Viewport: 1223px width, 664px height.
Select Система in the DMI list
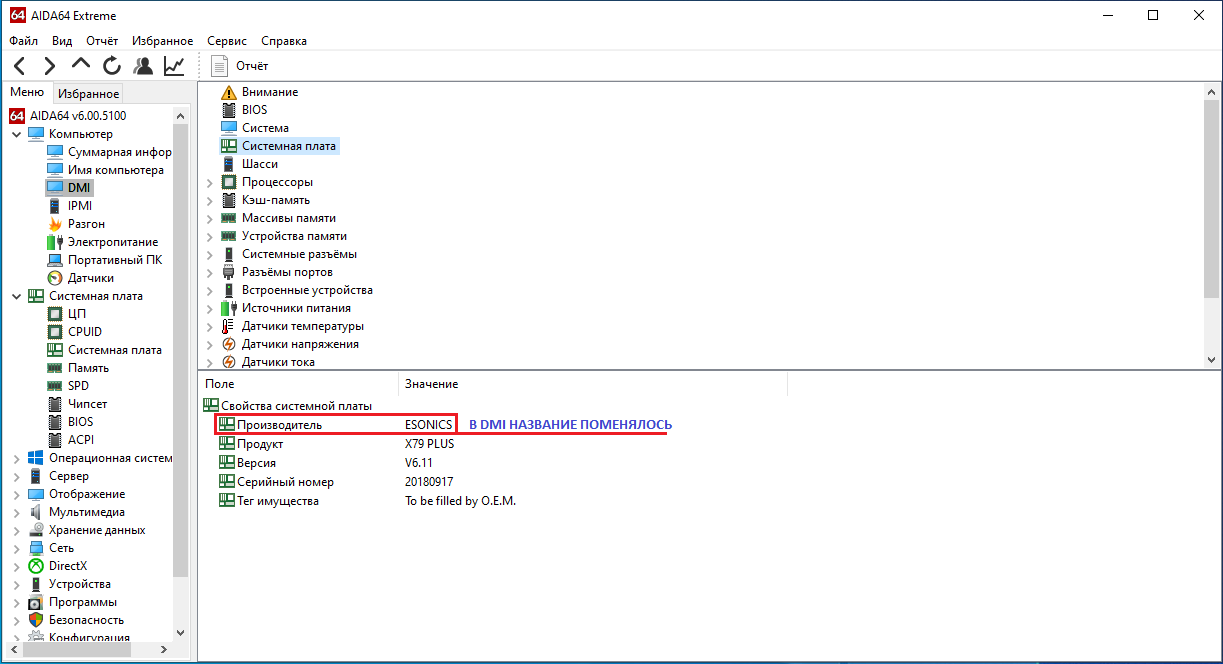(x=254, y=128)
